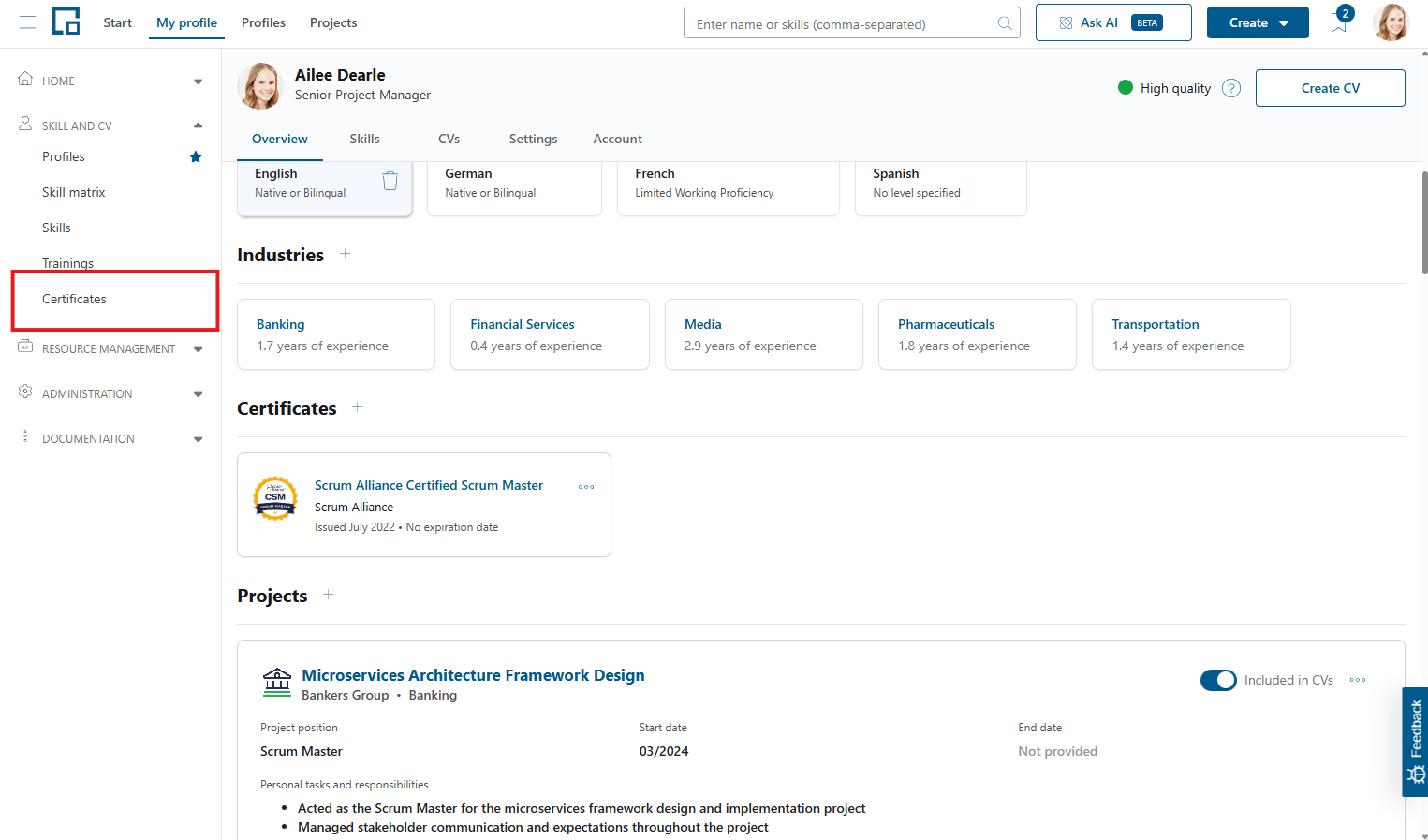Toggle Included in CVs switch

(1218, 680)
